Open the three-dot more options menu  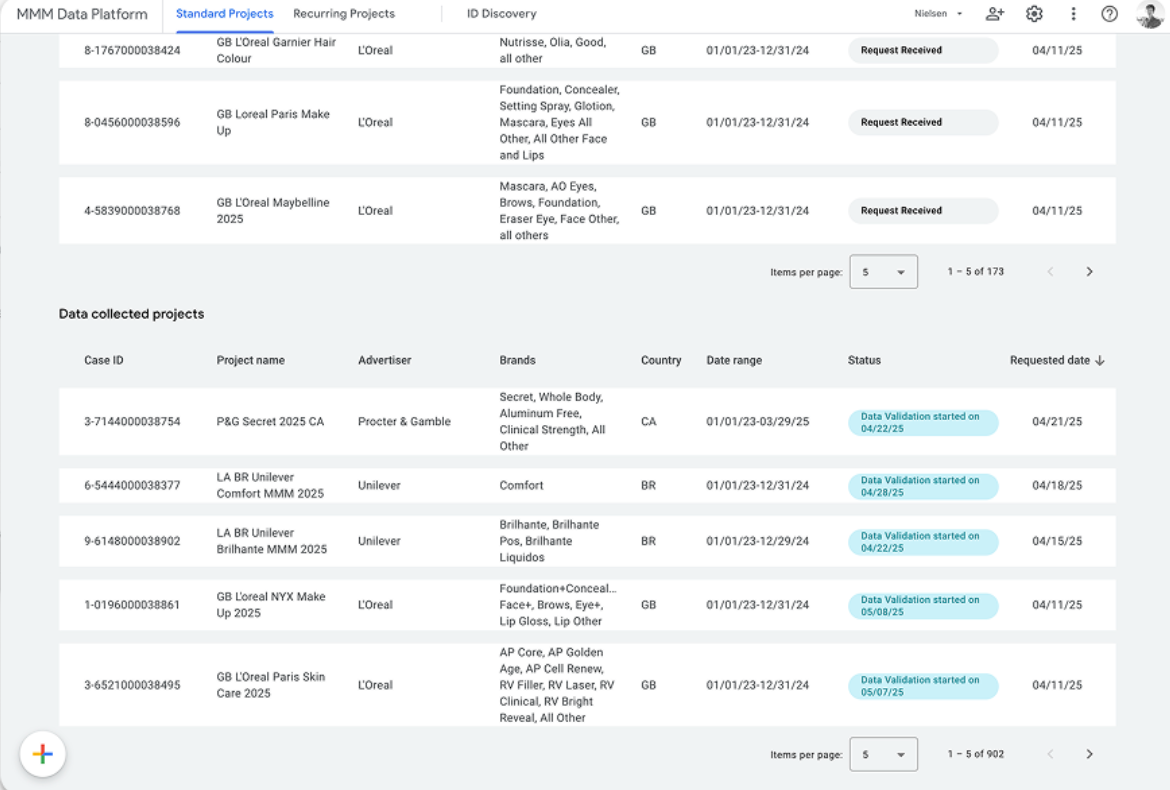point(1073,13)
